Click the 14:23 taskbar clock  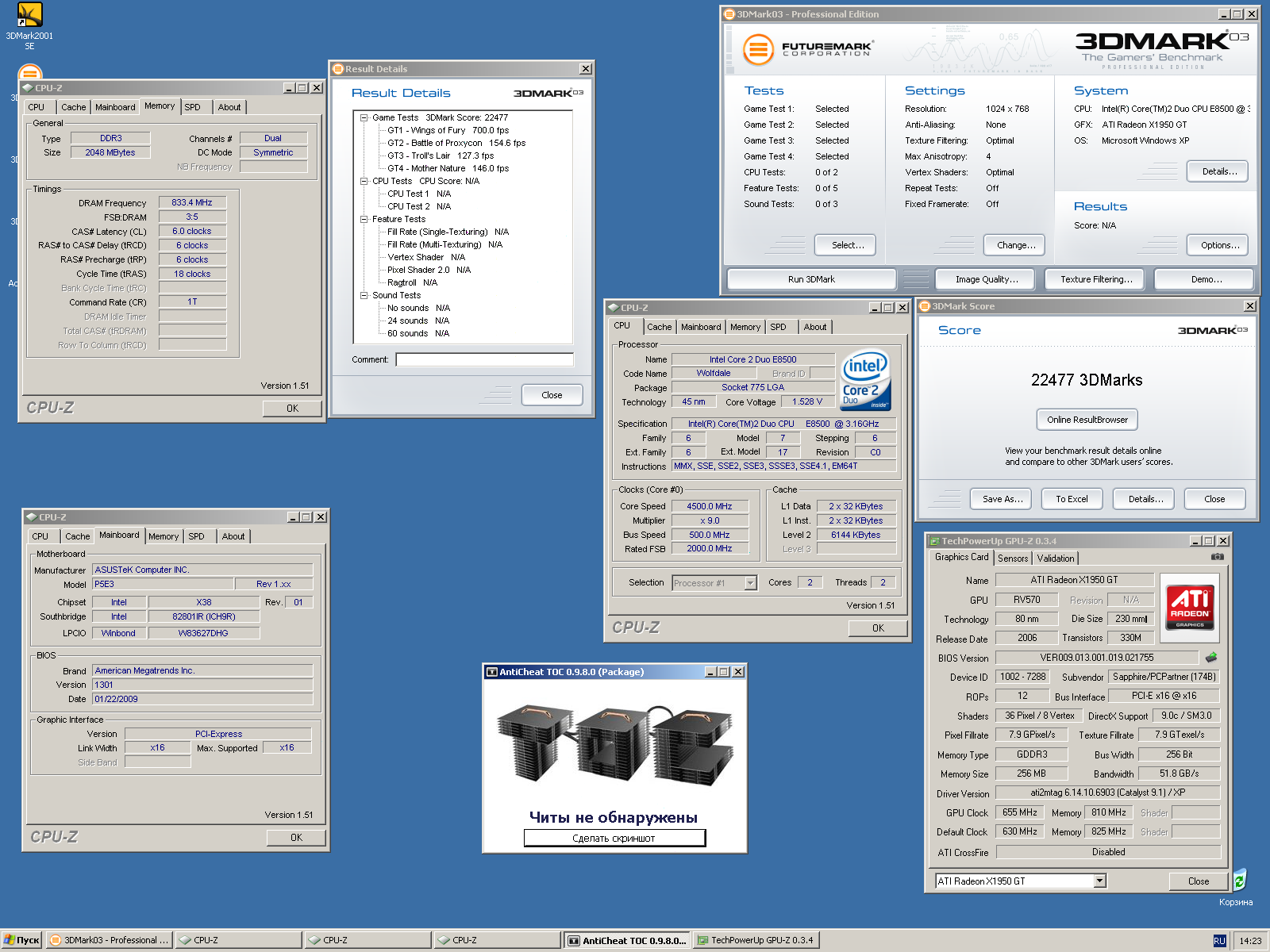[x=1250, y=941]
